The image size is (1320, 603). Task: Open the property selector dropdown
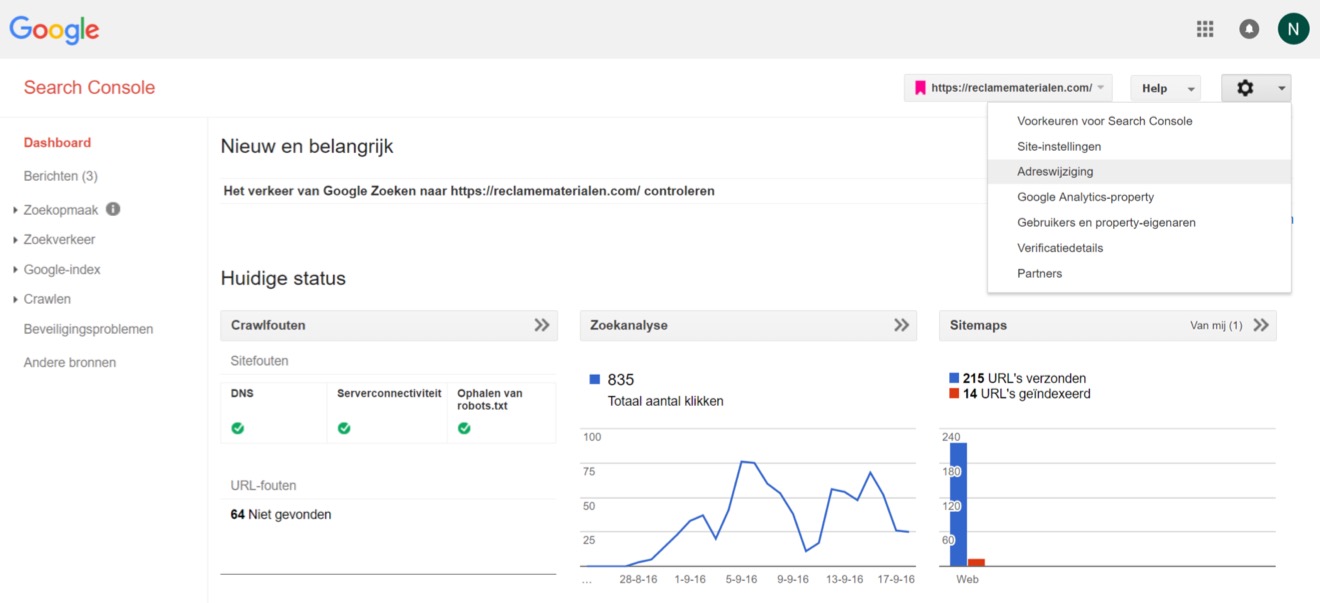point(1008,88)
